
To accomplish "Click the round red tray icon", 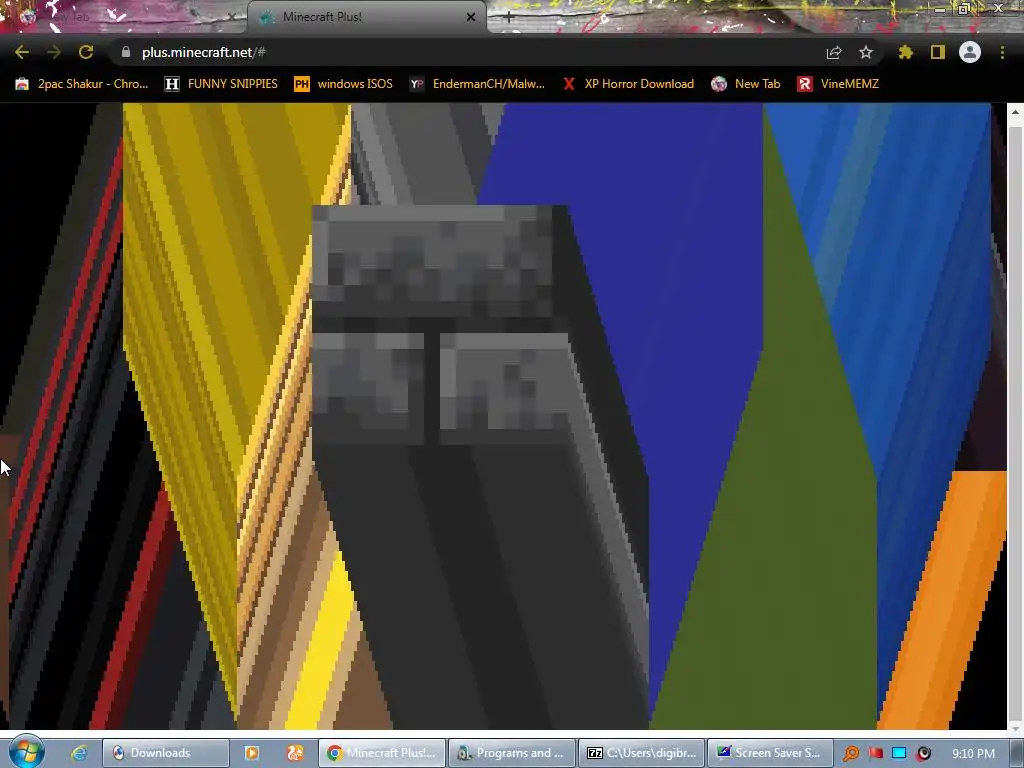I will point(923,753).
